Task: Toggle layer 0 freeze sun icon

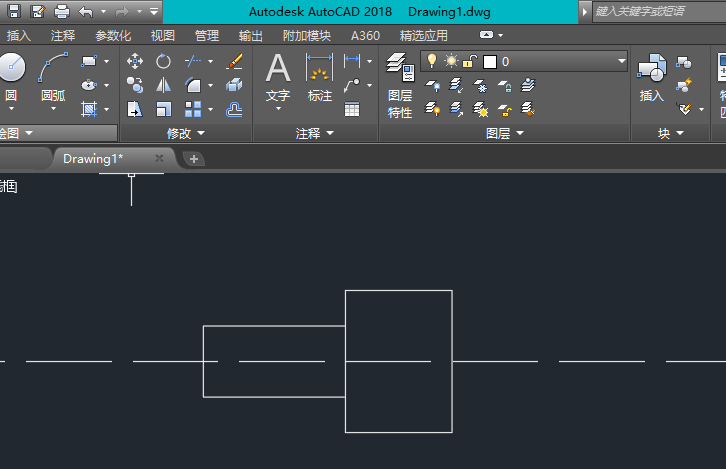Action: click(x=451, y=61)
